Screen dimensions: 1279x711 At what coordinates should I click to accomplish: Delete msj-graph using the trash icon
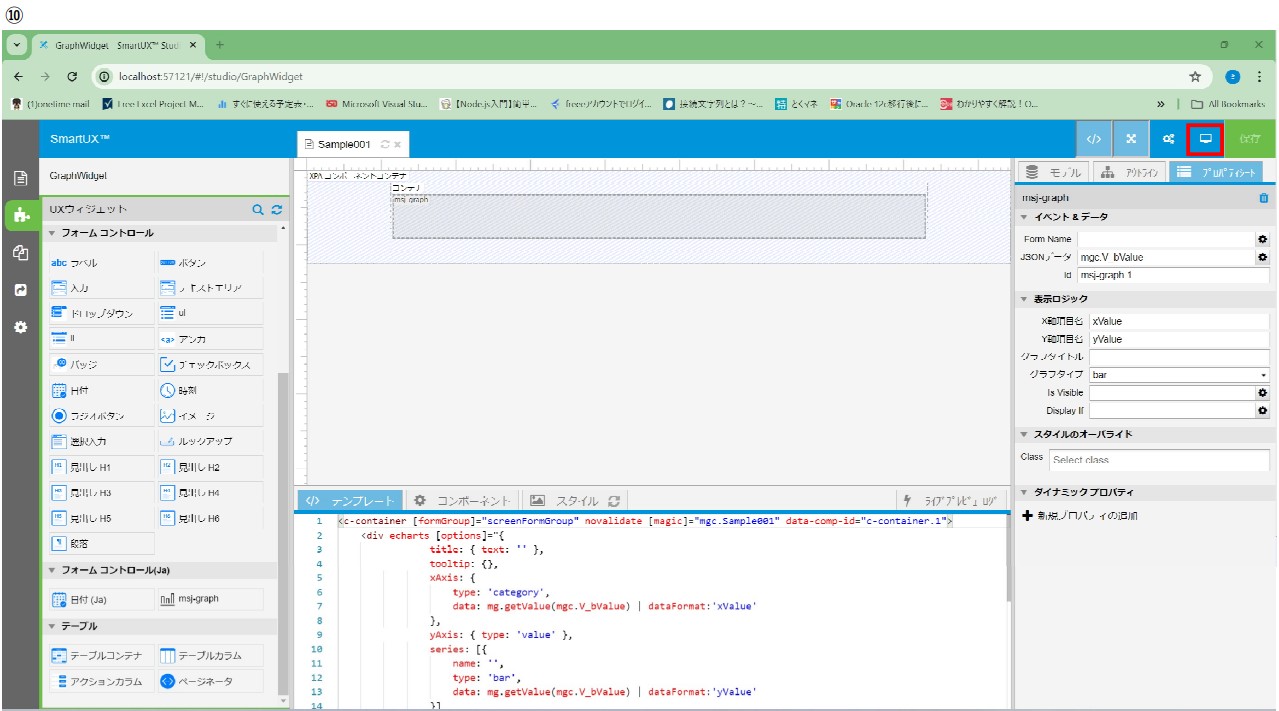pos(1263,198)
